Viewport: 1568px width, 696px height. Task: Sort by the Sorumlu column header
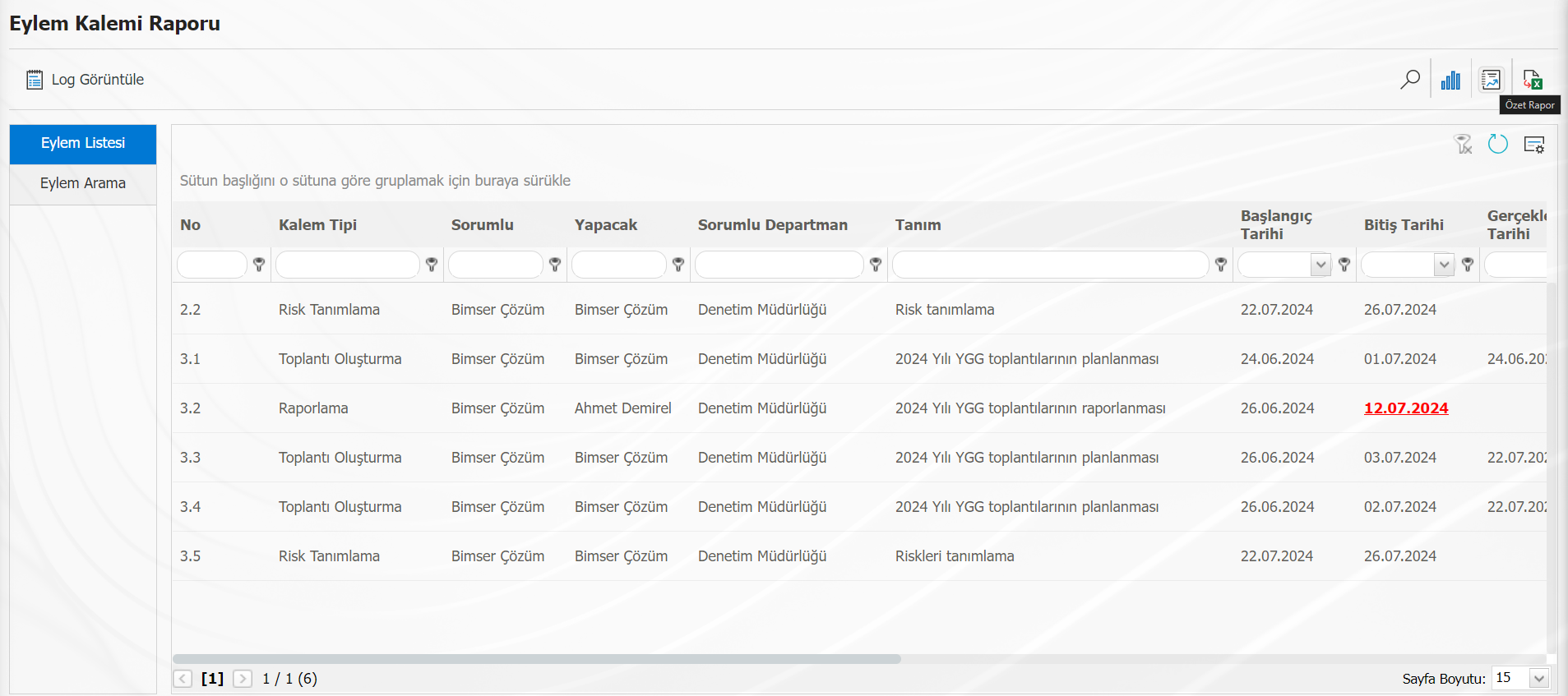coord(483,225)
